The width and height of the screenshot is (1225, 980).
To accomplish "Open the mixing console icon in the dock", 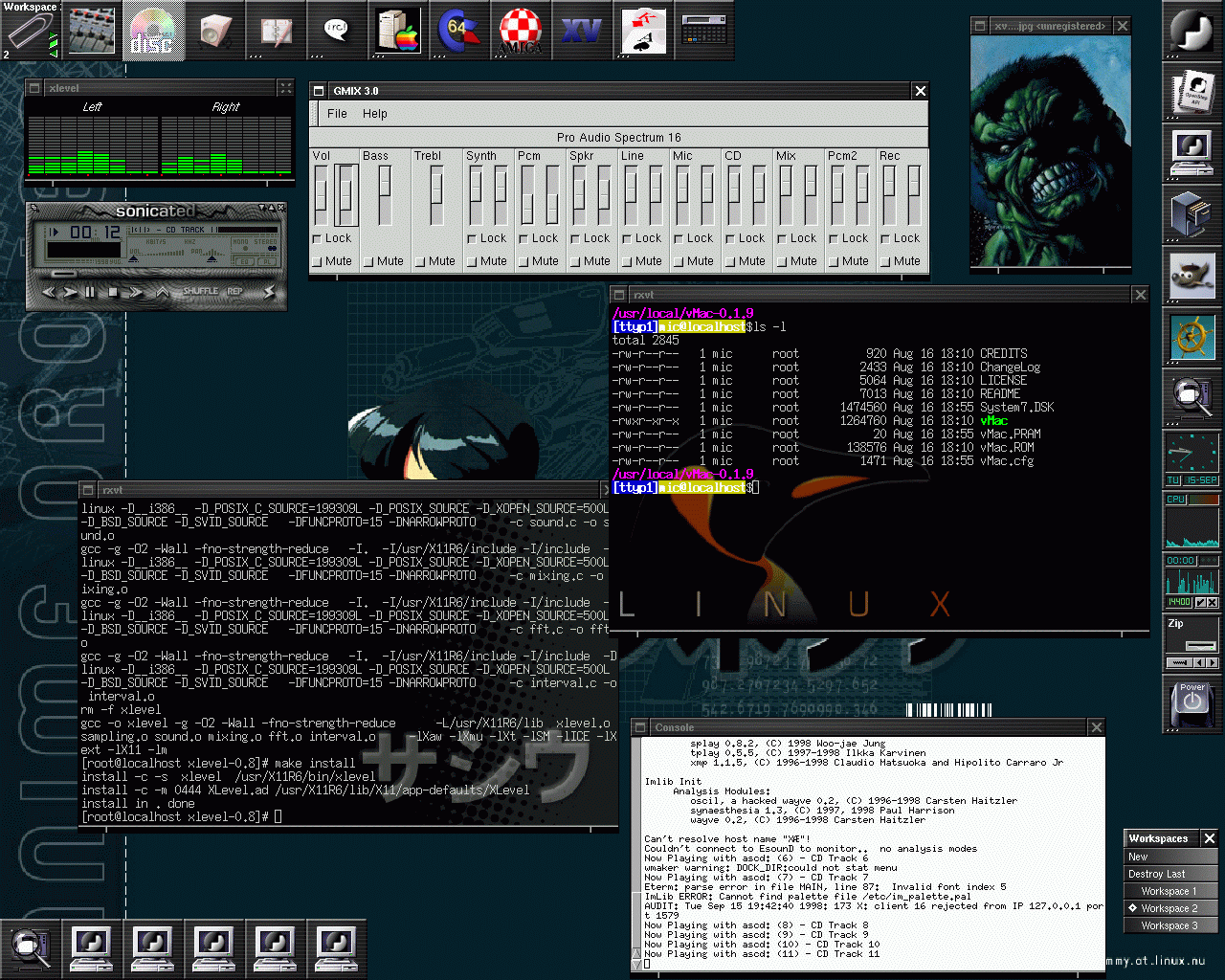I will click(x=92, y=31).
